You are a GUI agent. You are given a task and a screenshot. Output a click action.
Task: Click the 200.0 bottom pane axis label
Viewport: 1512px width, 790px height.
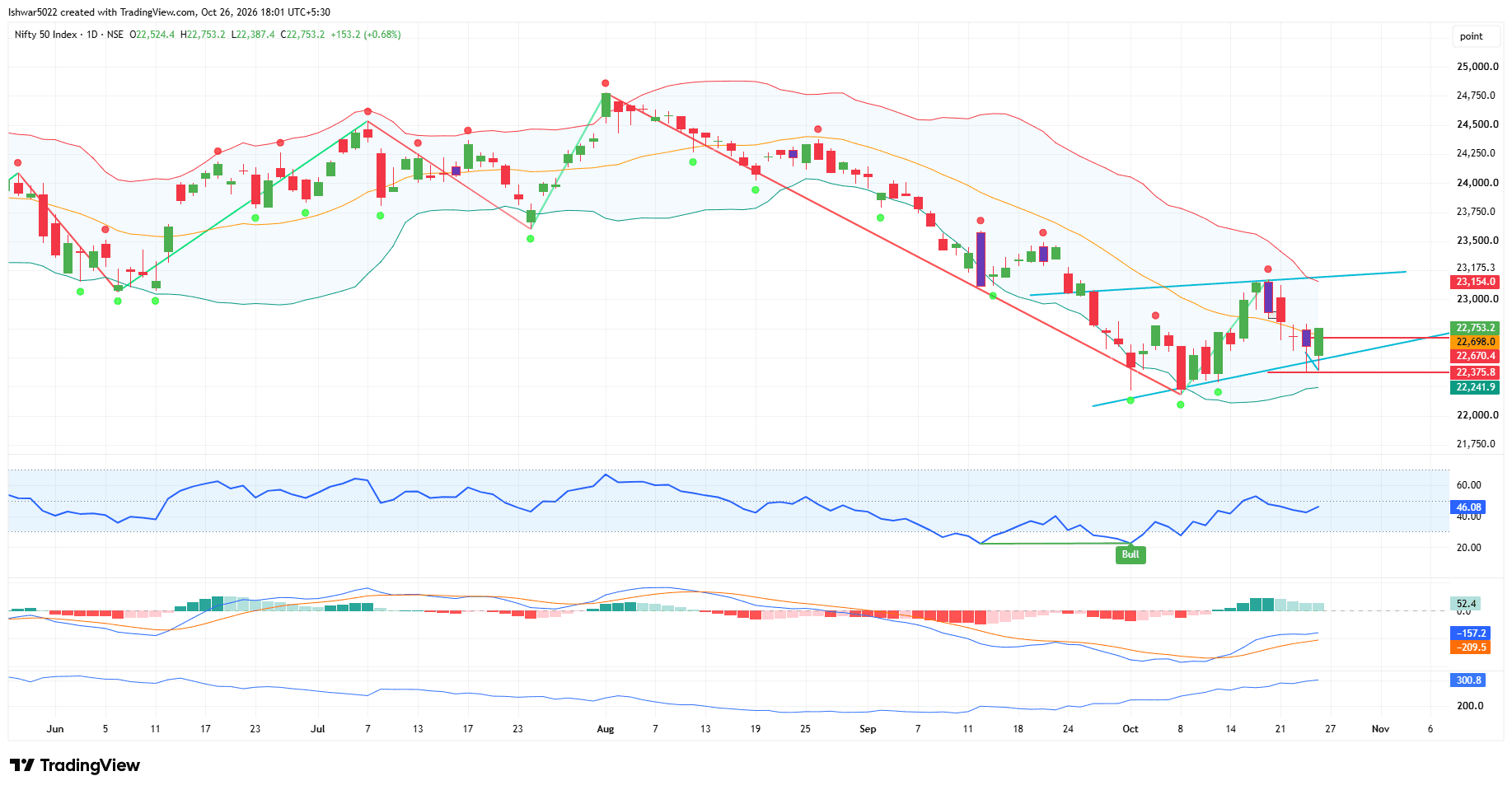click(1470, 706)
